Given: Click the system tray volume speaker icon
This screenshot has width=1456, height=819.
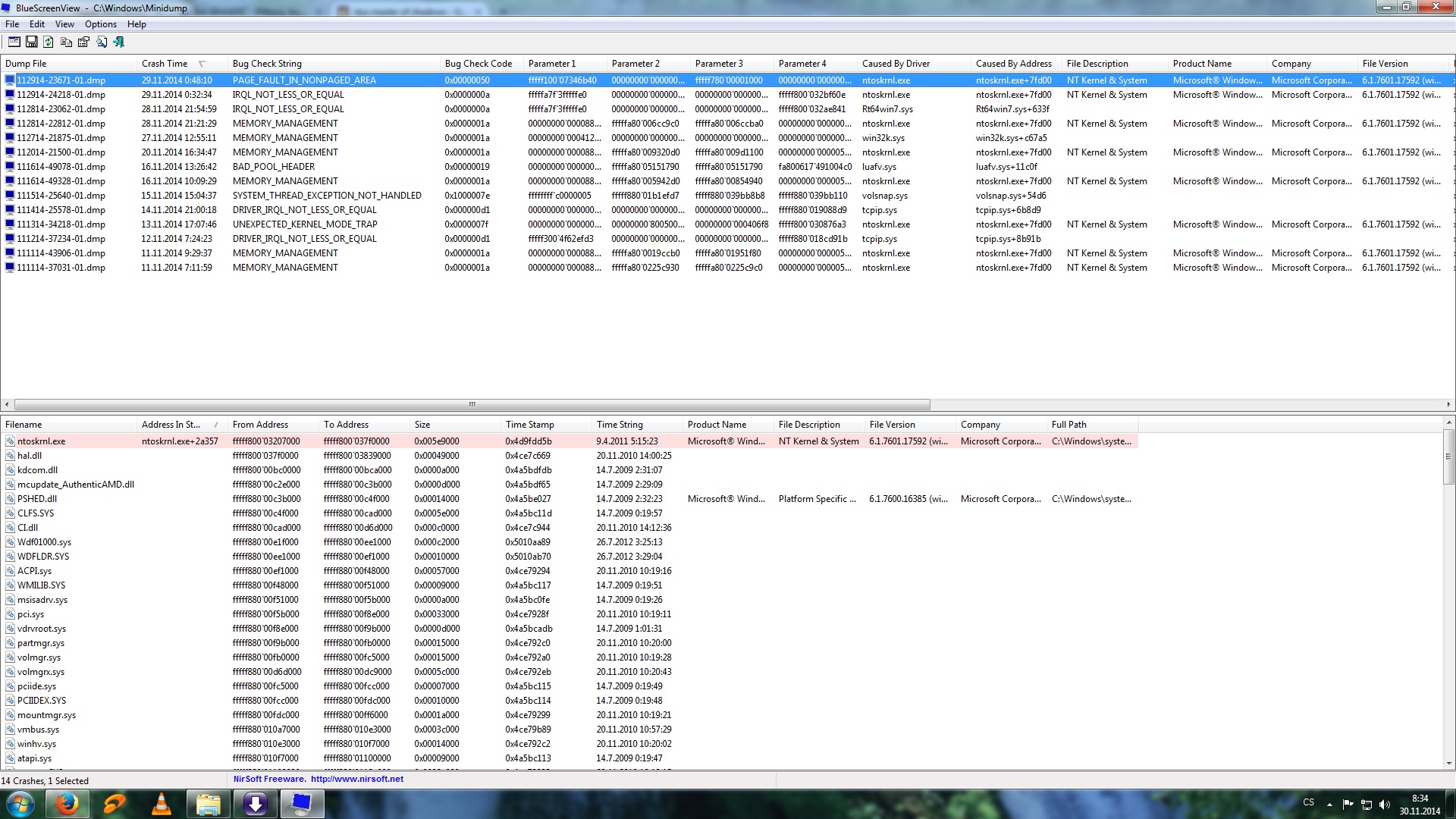Looking at the screenshot, I should pos(1384,804).
